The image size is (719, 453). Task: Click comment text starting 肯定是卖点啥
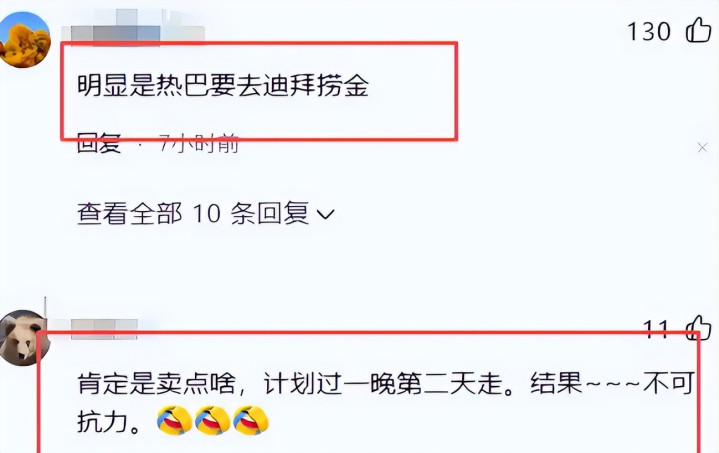pos(385,403)
